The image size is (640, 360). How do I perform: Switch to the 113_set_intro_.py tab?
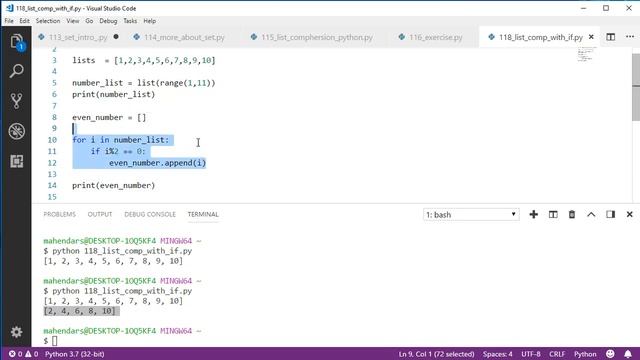click(x=78, y=37)
